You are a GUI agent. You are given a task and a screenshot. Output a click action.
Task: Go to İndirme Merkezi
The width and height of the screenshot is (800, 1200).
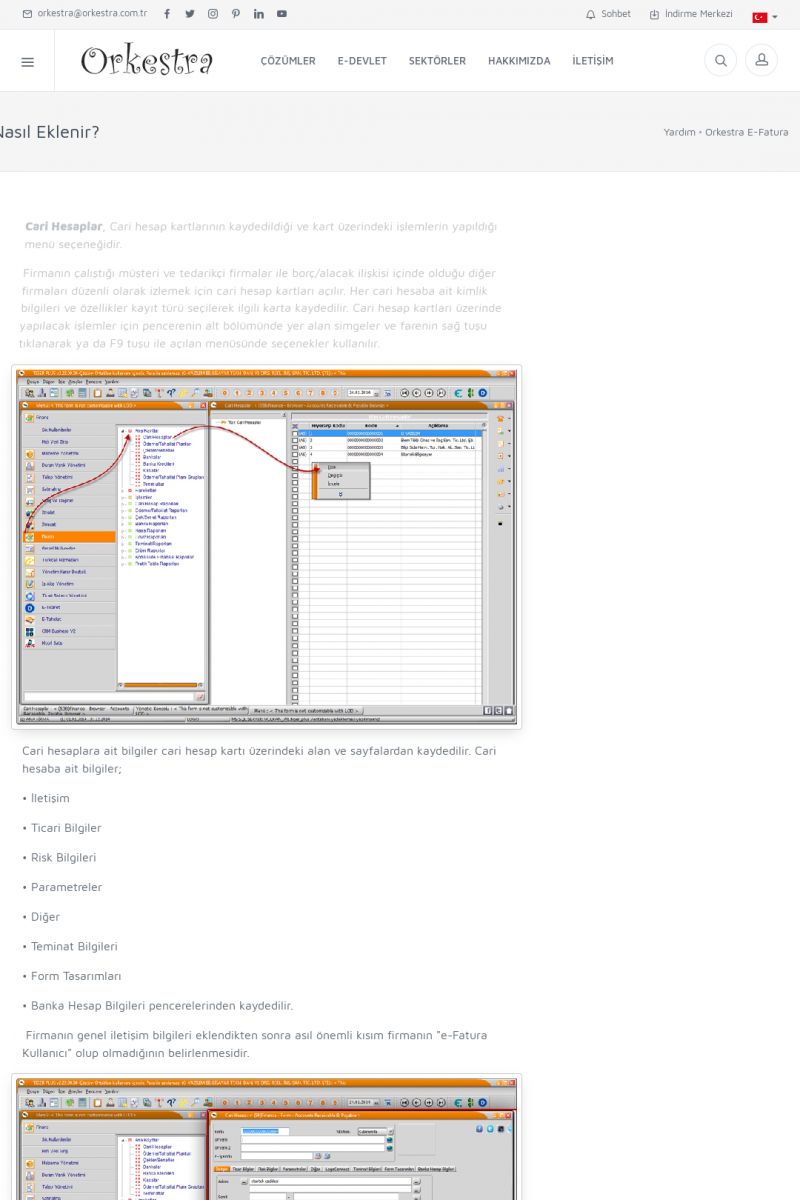point(691,14)
